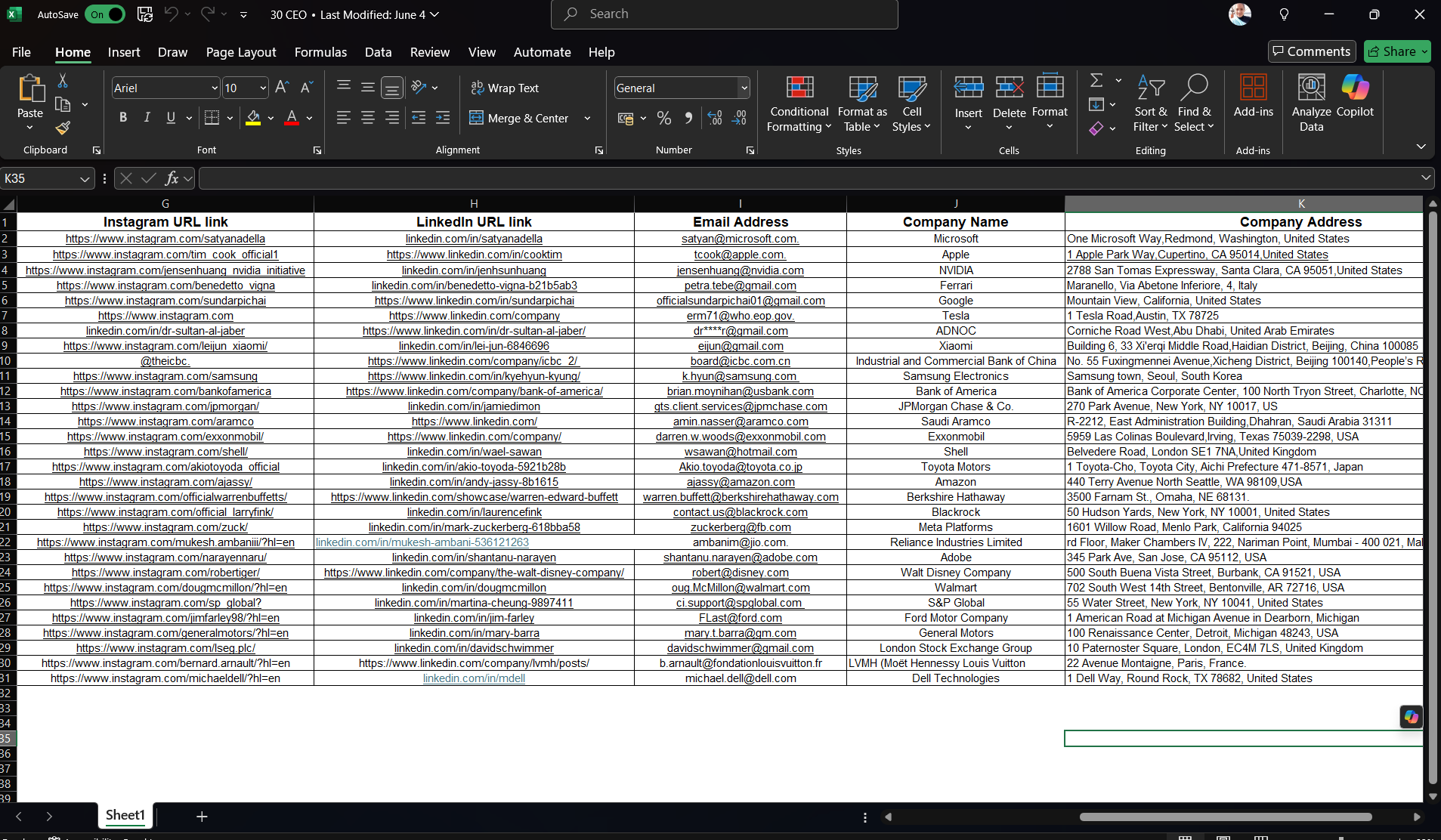Click the Borders icon in Font group
The width and height of the screenshot is (1441, 840).
[212, 118]
